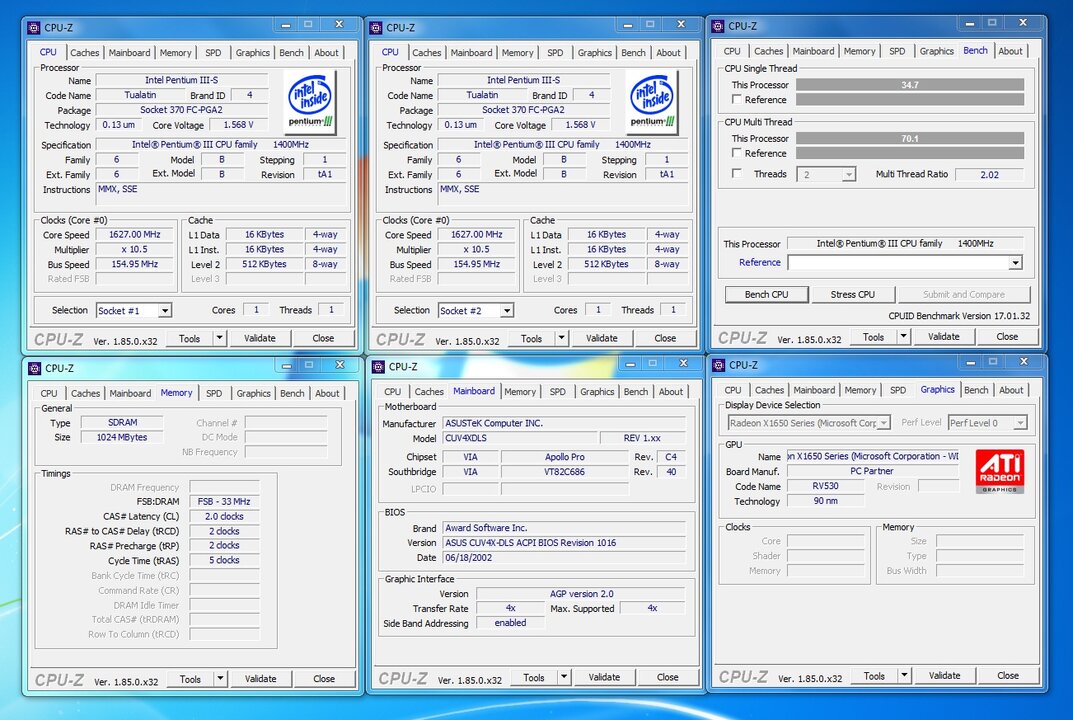Tick the CPU Multi Thread Reference checkbox
This screenshot has height=720, width=1073.
click(x=736, y=153)
